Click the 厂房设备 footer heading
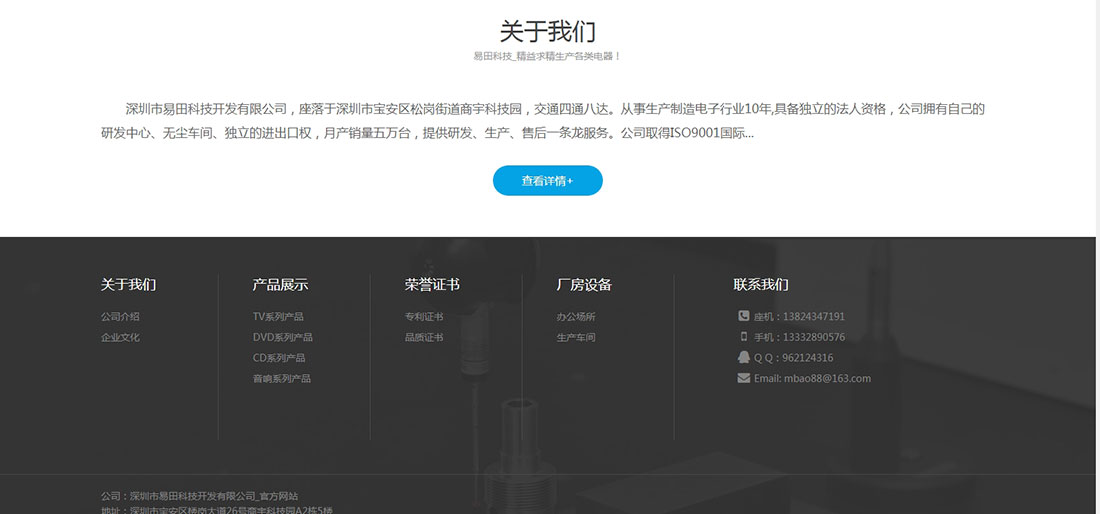Image resolution: width=1100 pixels, height=514 pixels. (584, 285)
